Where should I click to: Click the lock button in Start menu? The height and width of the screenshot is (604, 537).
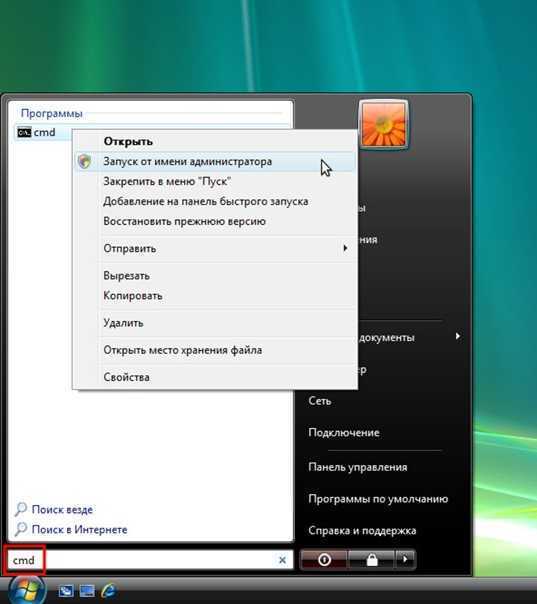[x=372, y=559]
